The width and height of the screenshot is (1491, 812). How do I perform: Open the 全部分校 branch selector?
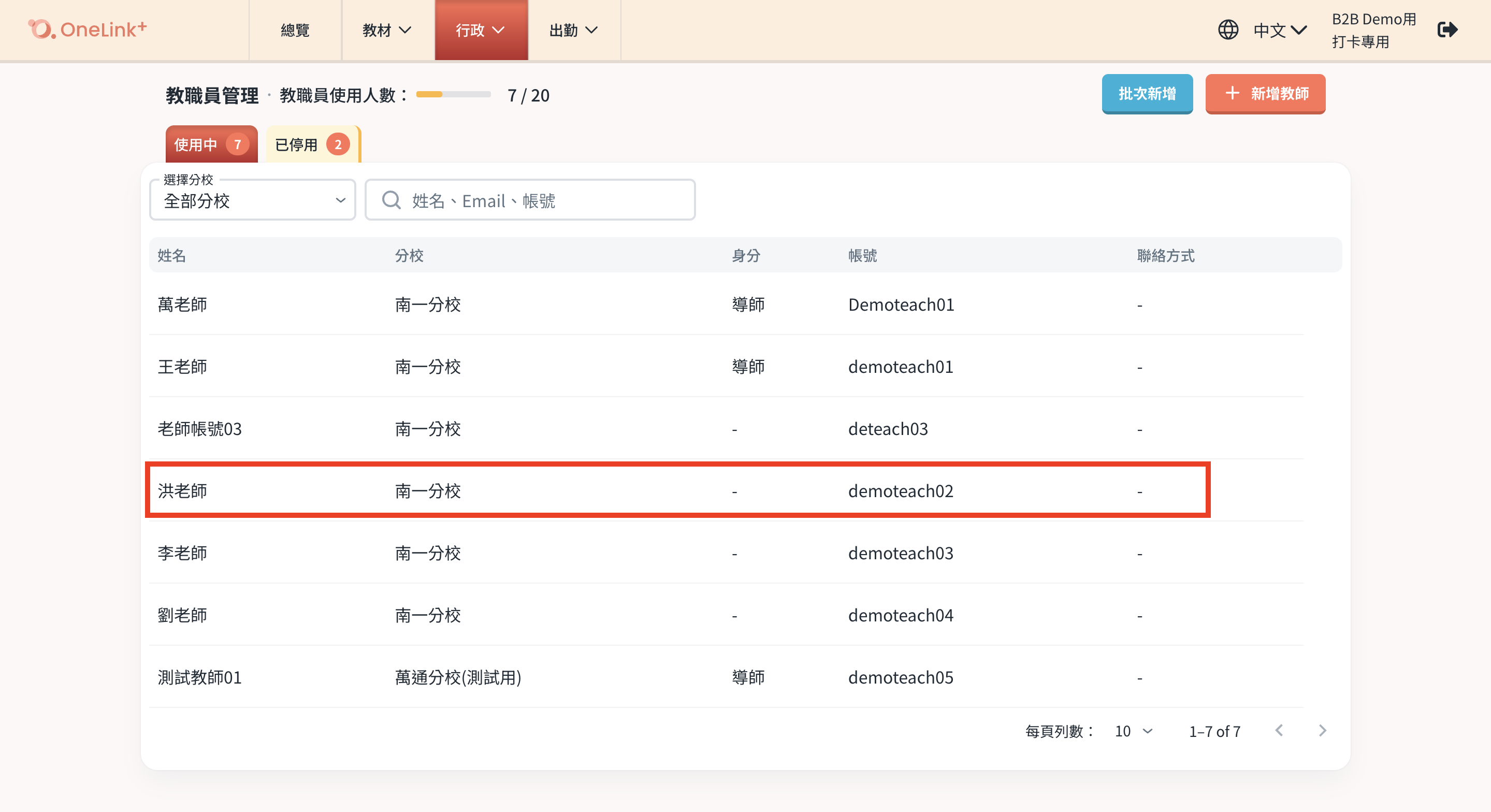coord(252,200)
